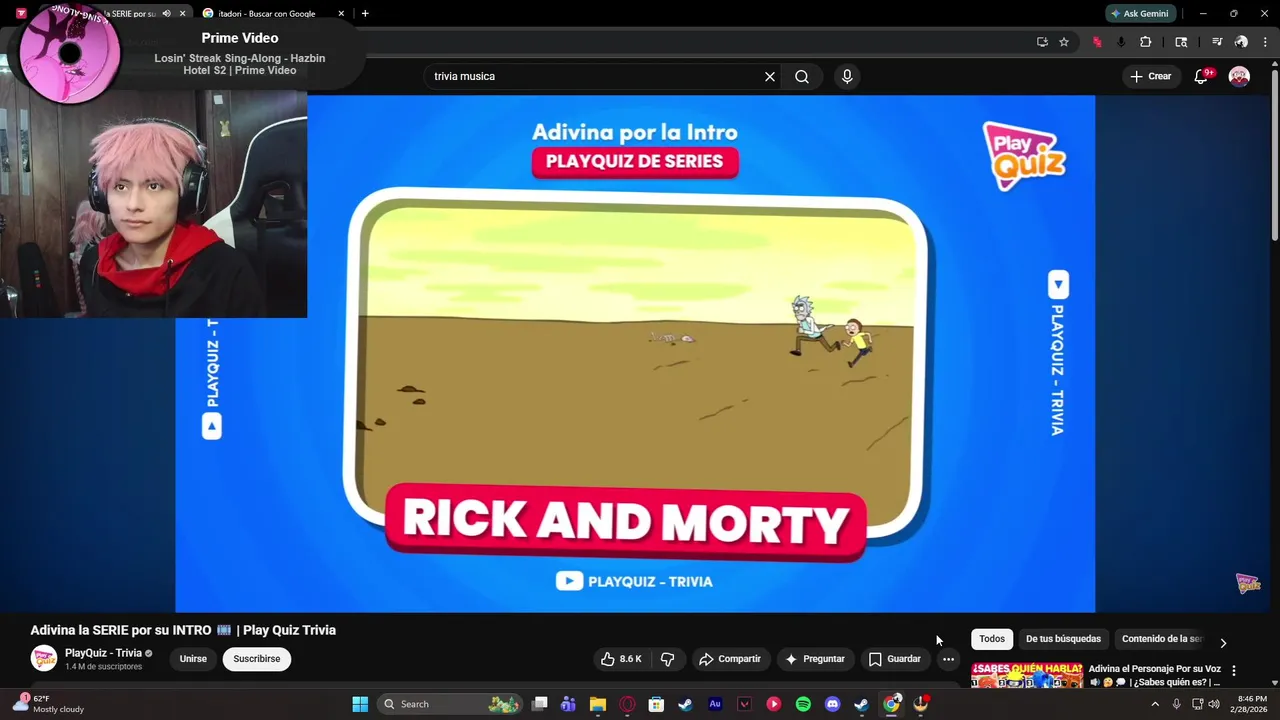Open File Explorer from taskbar
The height and width of the screenshot is (720, 1280).
click(x=598, y=704)
